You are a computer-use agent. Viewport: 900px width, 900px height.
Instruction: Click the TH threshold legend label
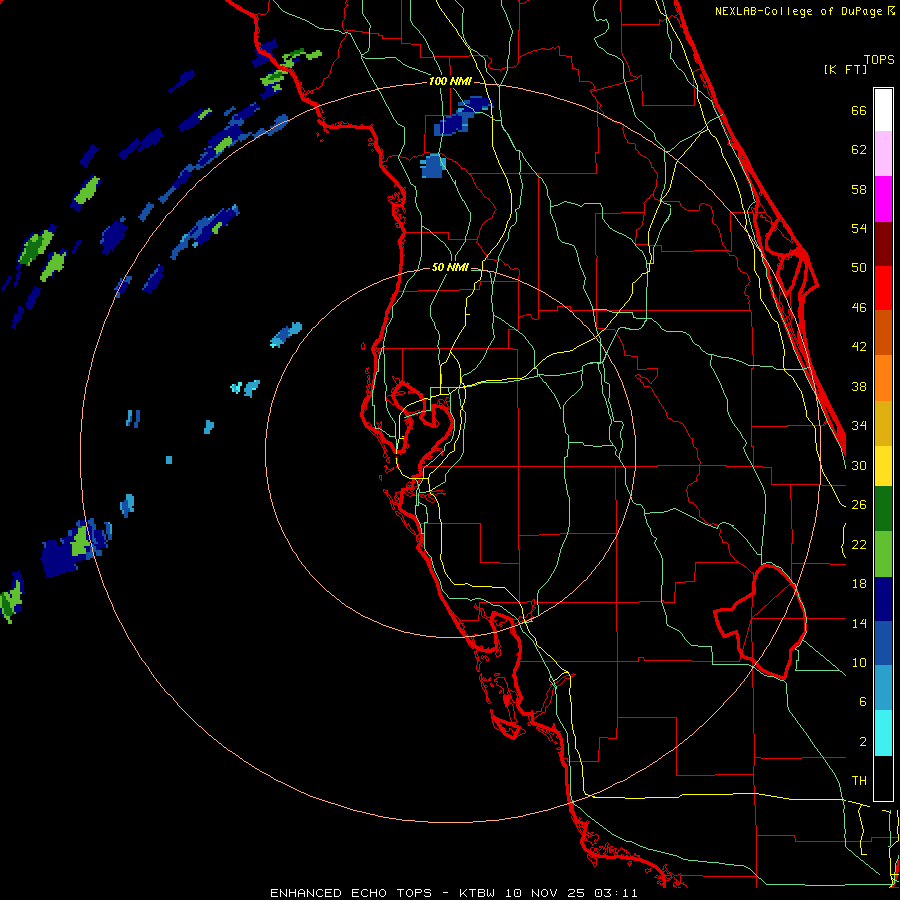click(859, 781)
